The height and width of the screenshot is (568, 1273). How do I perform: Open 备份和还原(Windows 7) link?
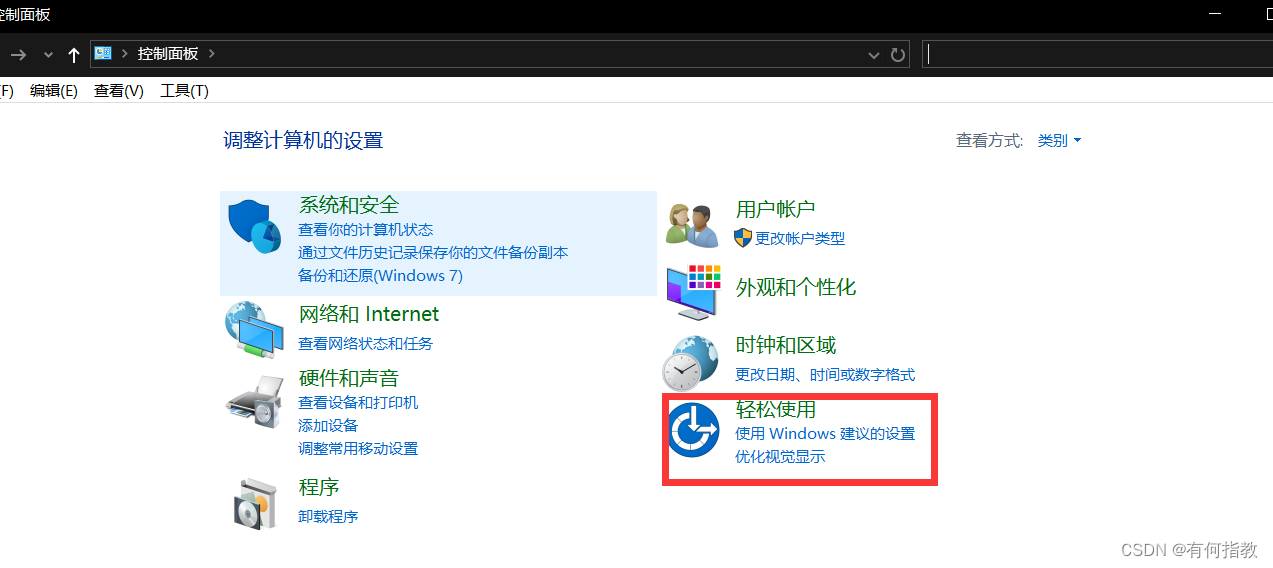tap(380, 275)
